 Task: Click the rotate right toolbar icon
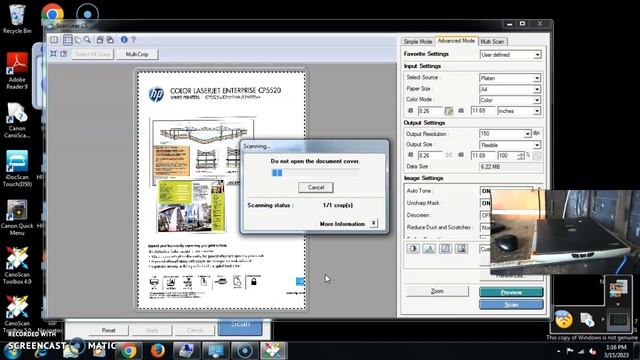tap(110, 40)
